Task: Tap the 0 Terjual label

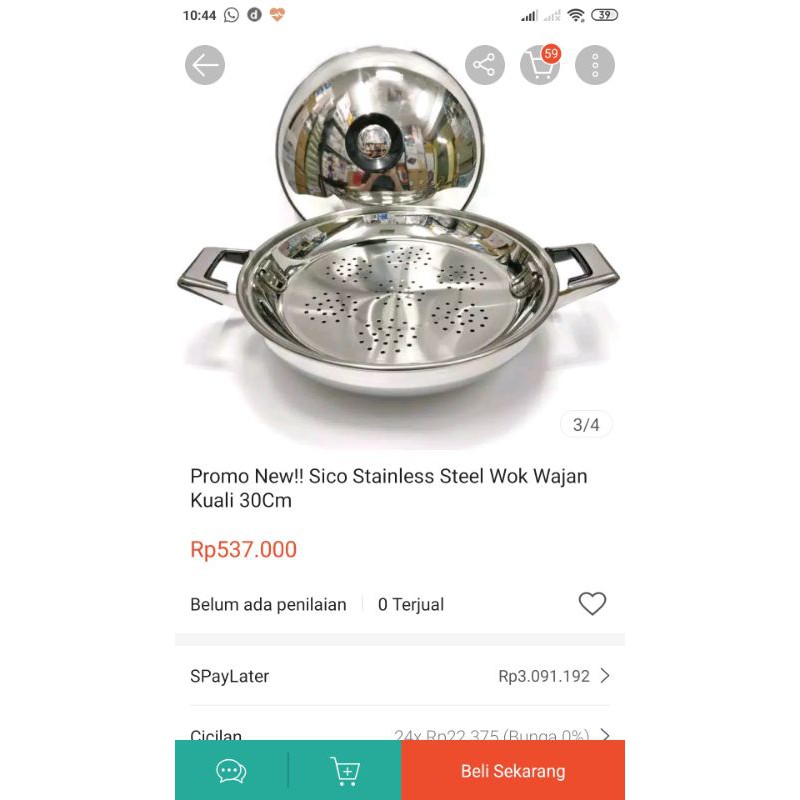Action: click(x=411, y=604)
